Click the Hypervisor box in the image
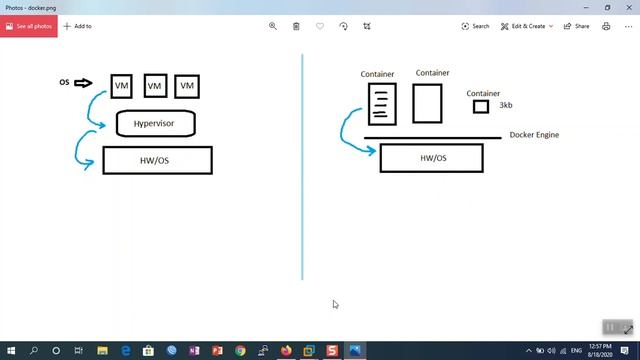 click(x=156, y=123)
